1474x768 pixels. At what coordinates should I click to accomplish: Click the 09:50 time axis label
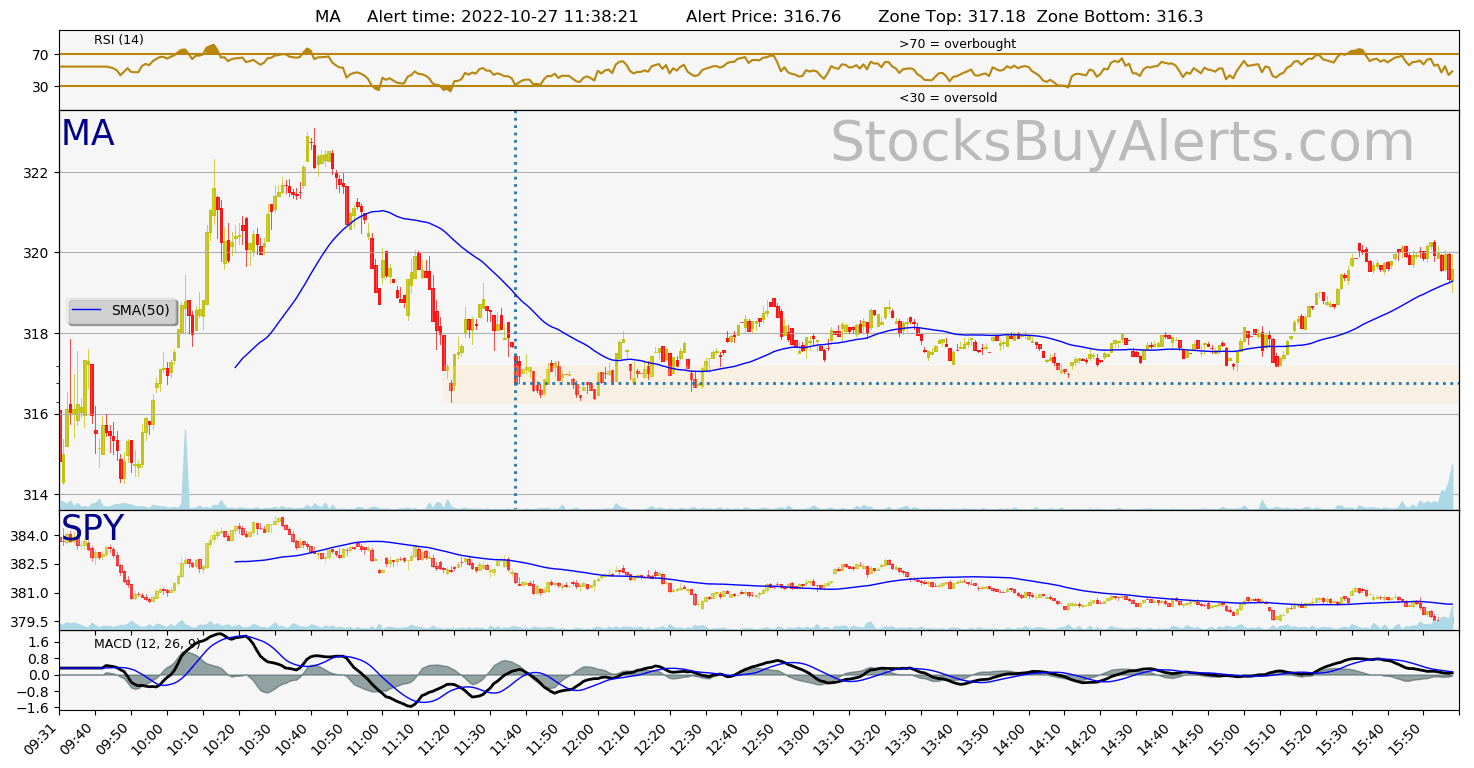click(x=113, y=738)
